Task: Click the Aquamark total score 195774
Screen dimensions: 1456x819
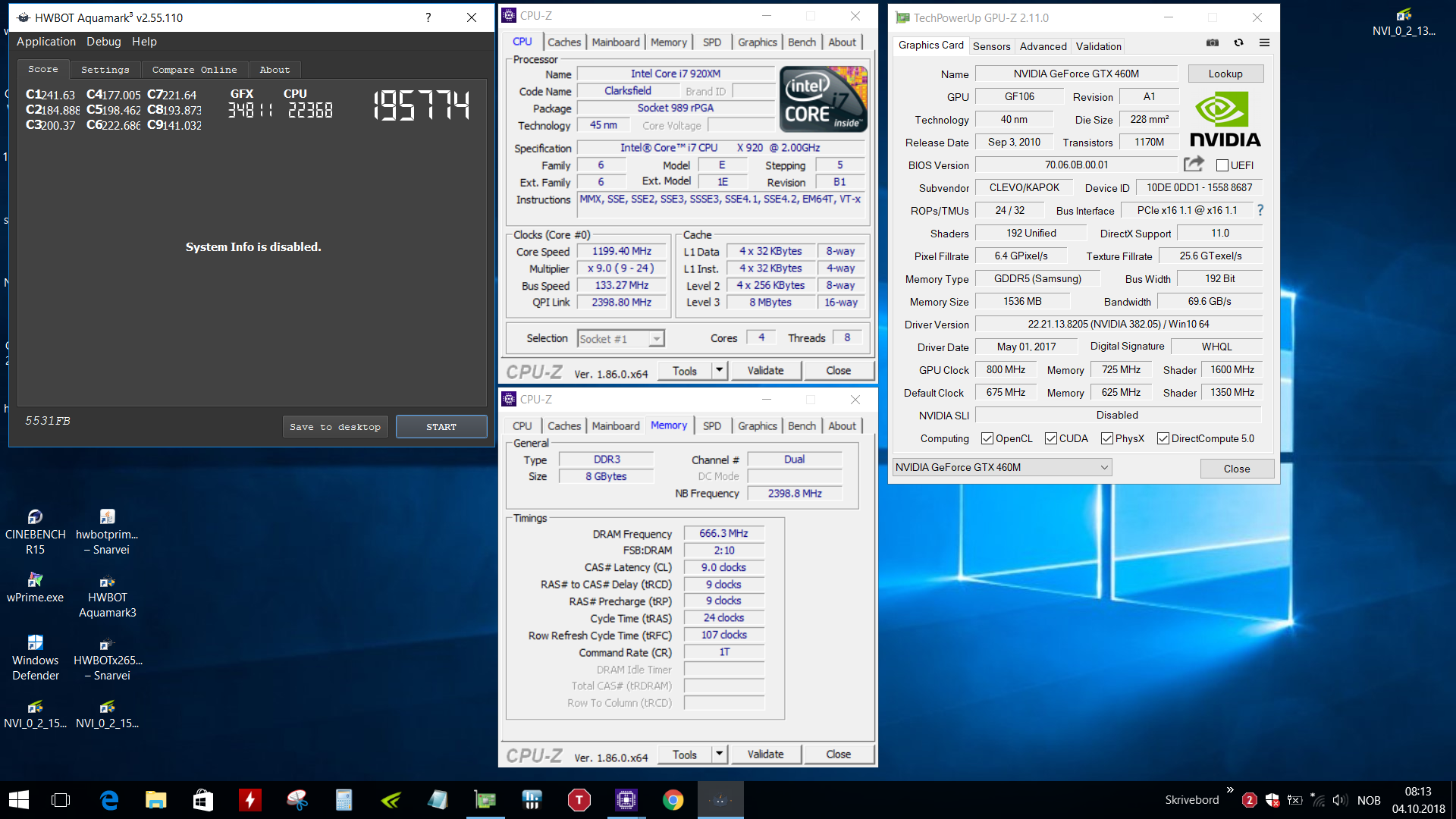Action: [422, 105]
